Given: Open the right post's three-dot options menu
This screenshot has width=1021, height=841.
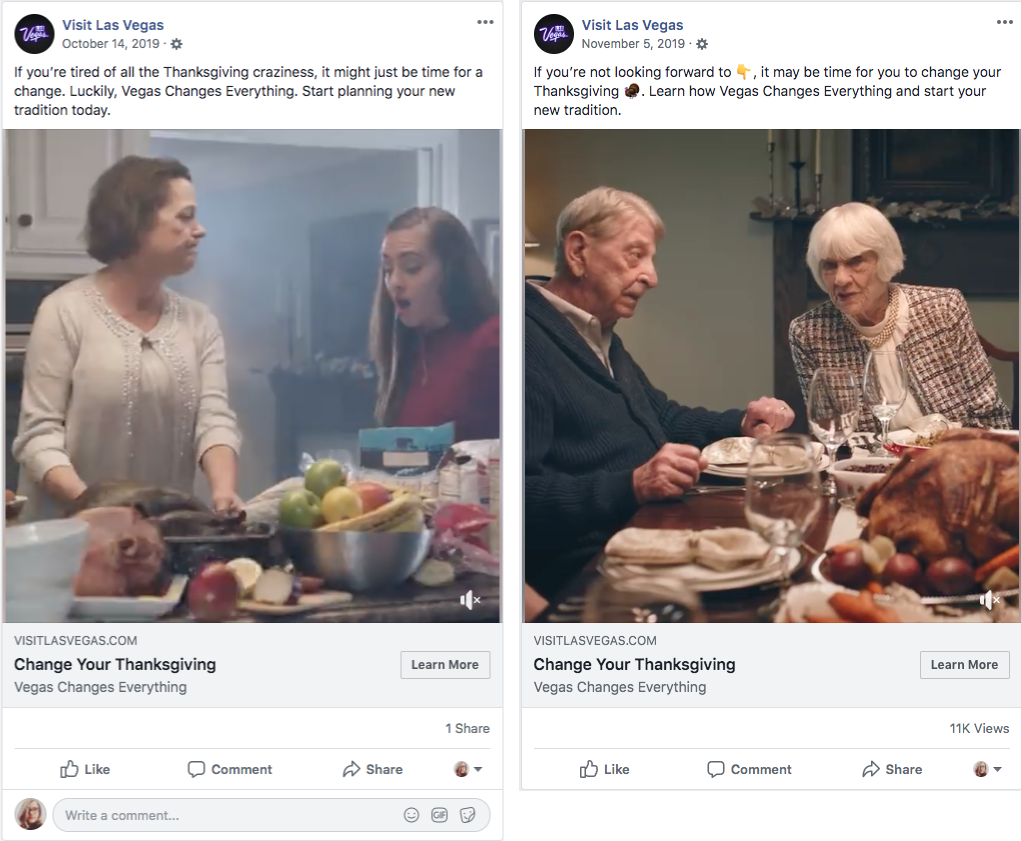Looking at the screenshot, I should [x=1004, y=22].
